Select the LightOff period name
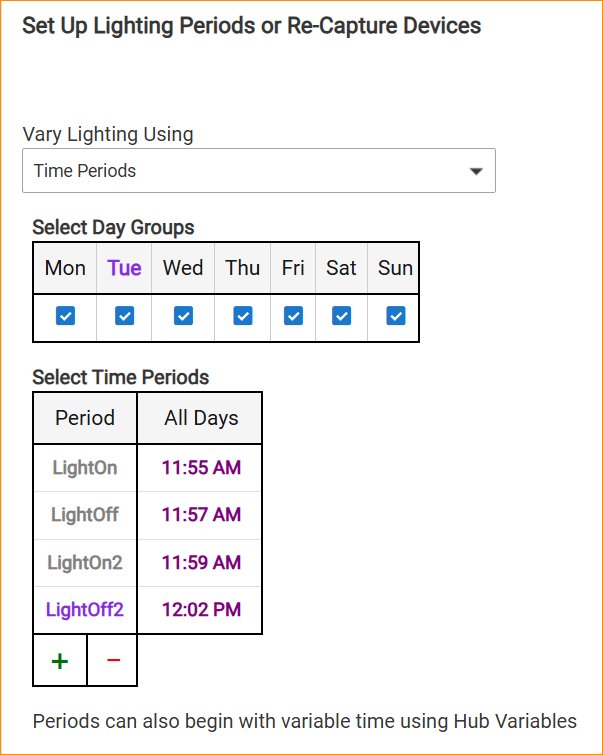603x755 pixels. tap(85, 515)
